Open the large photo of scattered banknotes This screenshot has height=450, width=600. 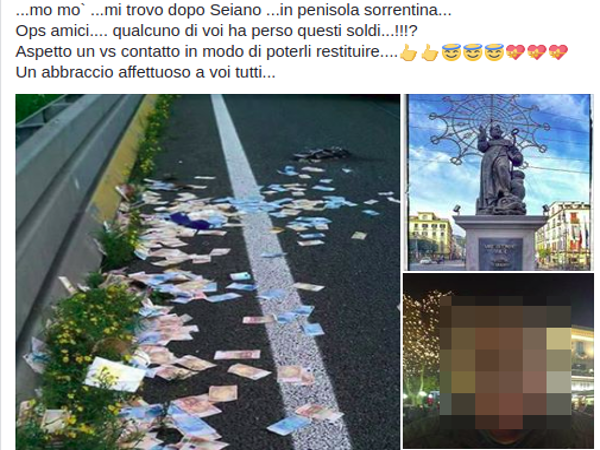207,272
